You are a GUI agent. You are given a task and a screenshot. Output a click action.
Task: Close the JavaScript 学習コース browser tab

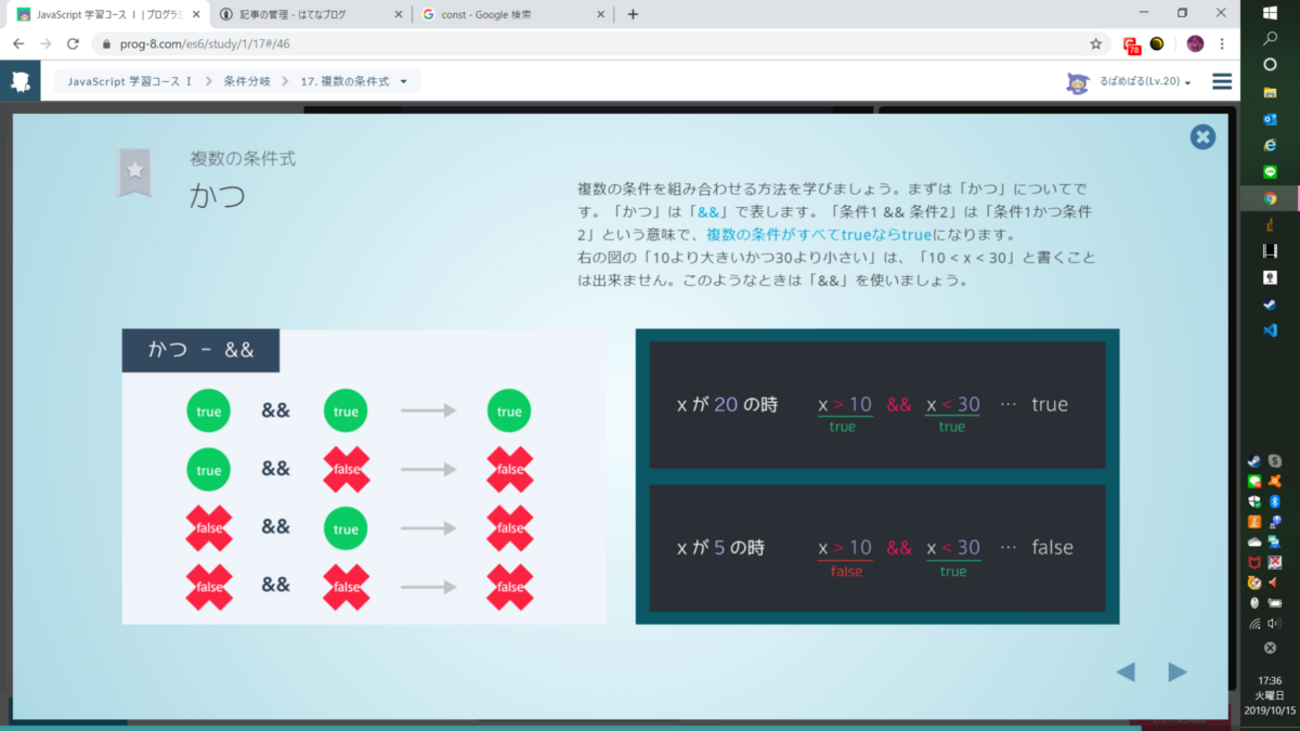(196, 15)
